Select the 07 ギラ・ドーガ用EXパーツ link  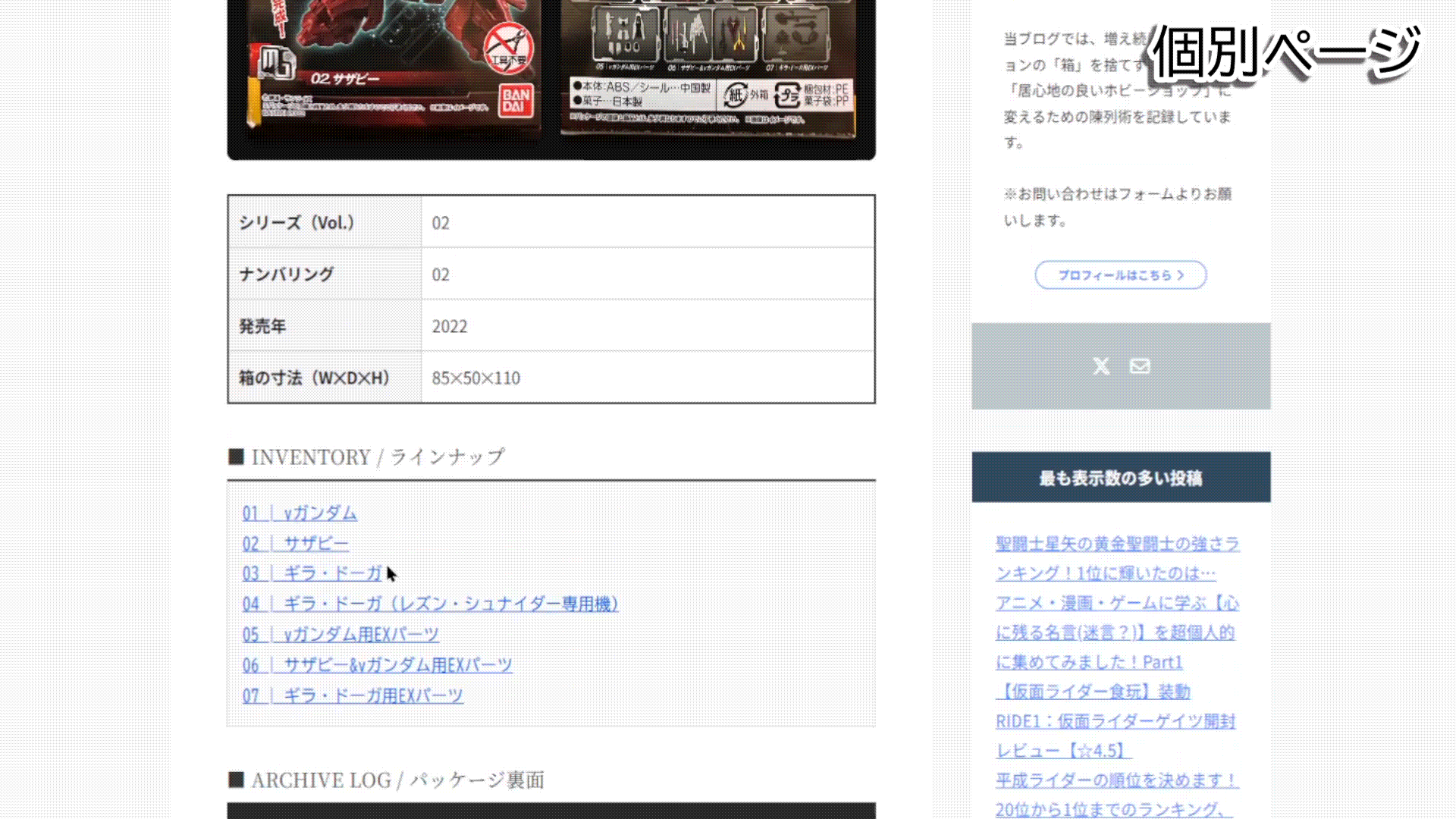[x=353, y=695]
